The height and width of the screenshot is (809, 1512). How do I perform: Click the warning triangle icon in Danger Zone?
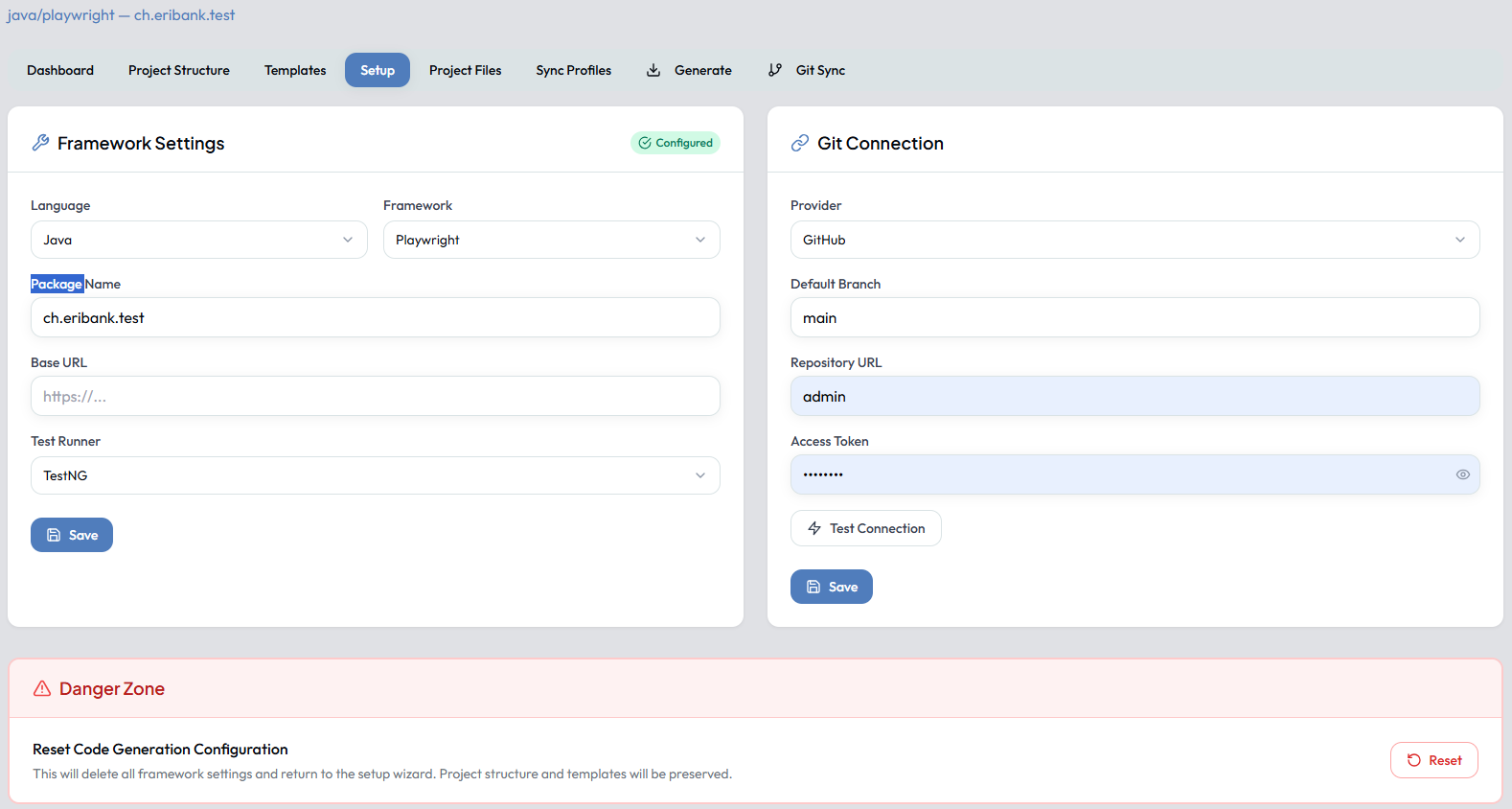tap(42, 688)
